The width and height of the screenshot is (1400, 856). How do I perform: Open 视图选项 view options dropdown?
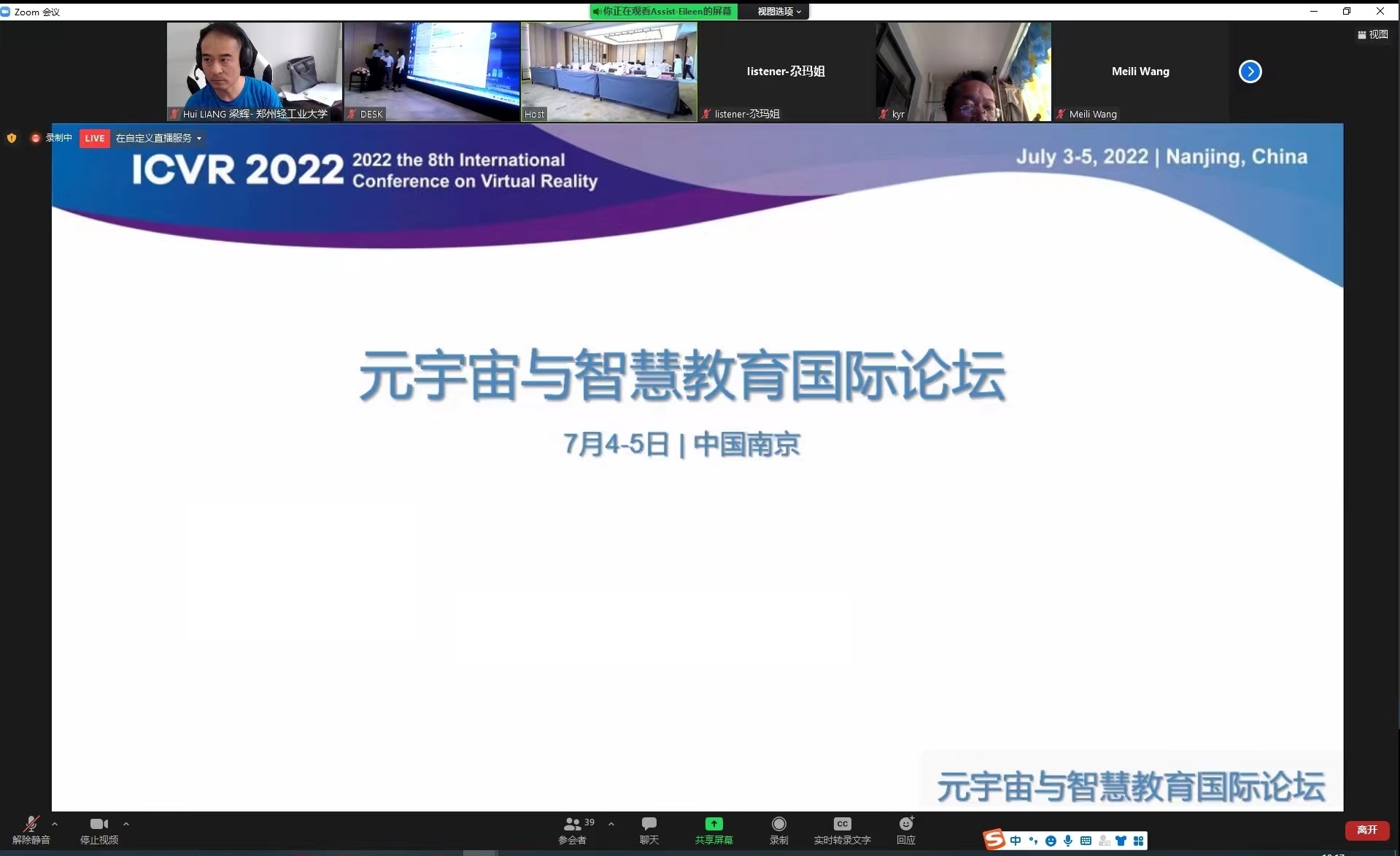click(778, 12)
